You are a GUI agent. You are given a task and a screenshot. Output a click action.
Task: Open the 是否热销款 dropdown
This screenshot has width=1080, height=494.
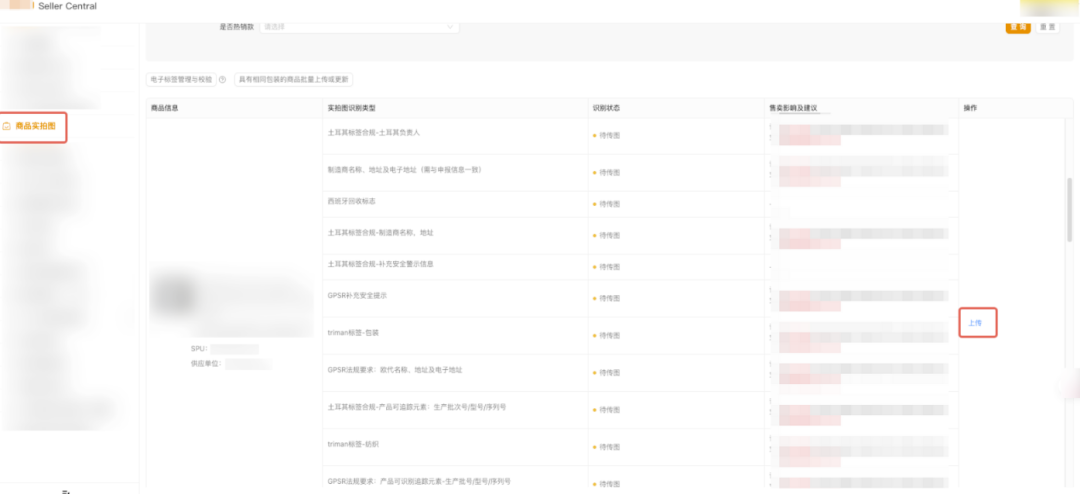point(359,26)
